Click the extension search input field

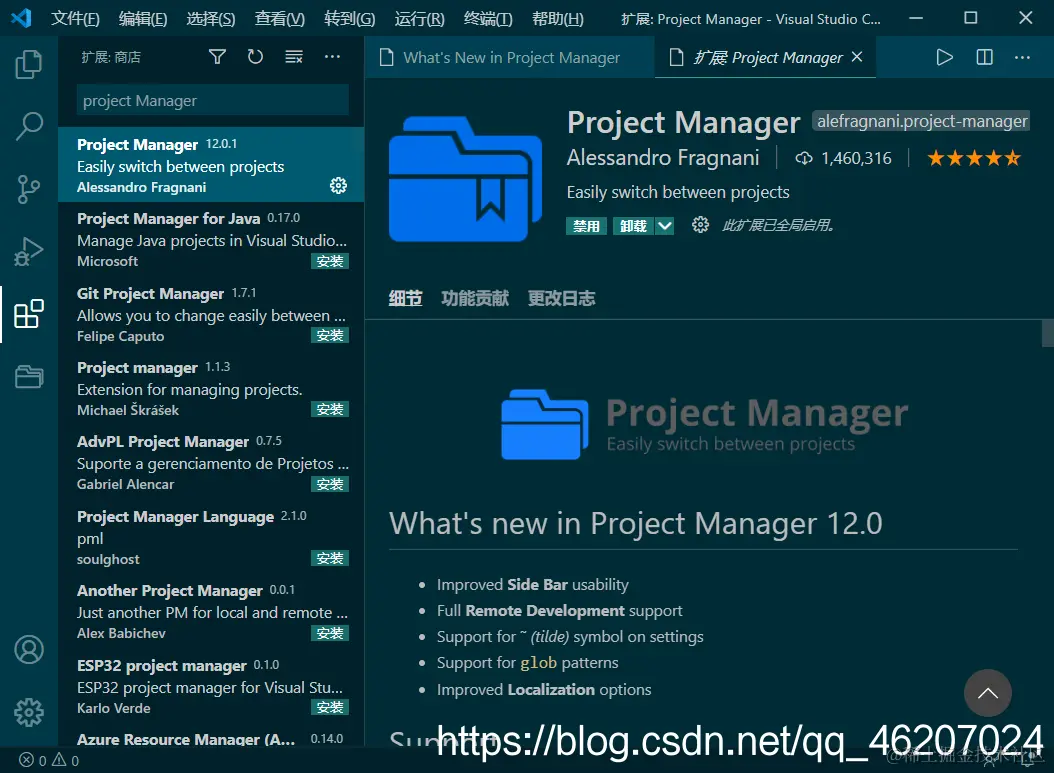point(212,100)
